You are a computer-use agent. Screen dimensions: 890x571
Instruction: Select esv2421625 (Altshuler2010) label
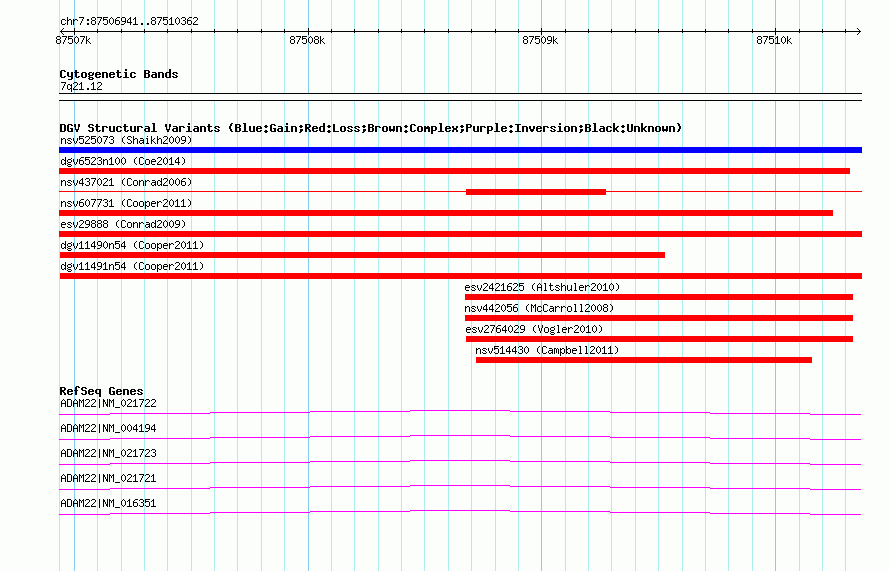tap(542, 287)
